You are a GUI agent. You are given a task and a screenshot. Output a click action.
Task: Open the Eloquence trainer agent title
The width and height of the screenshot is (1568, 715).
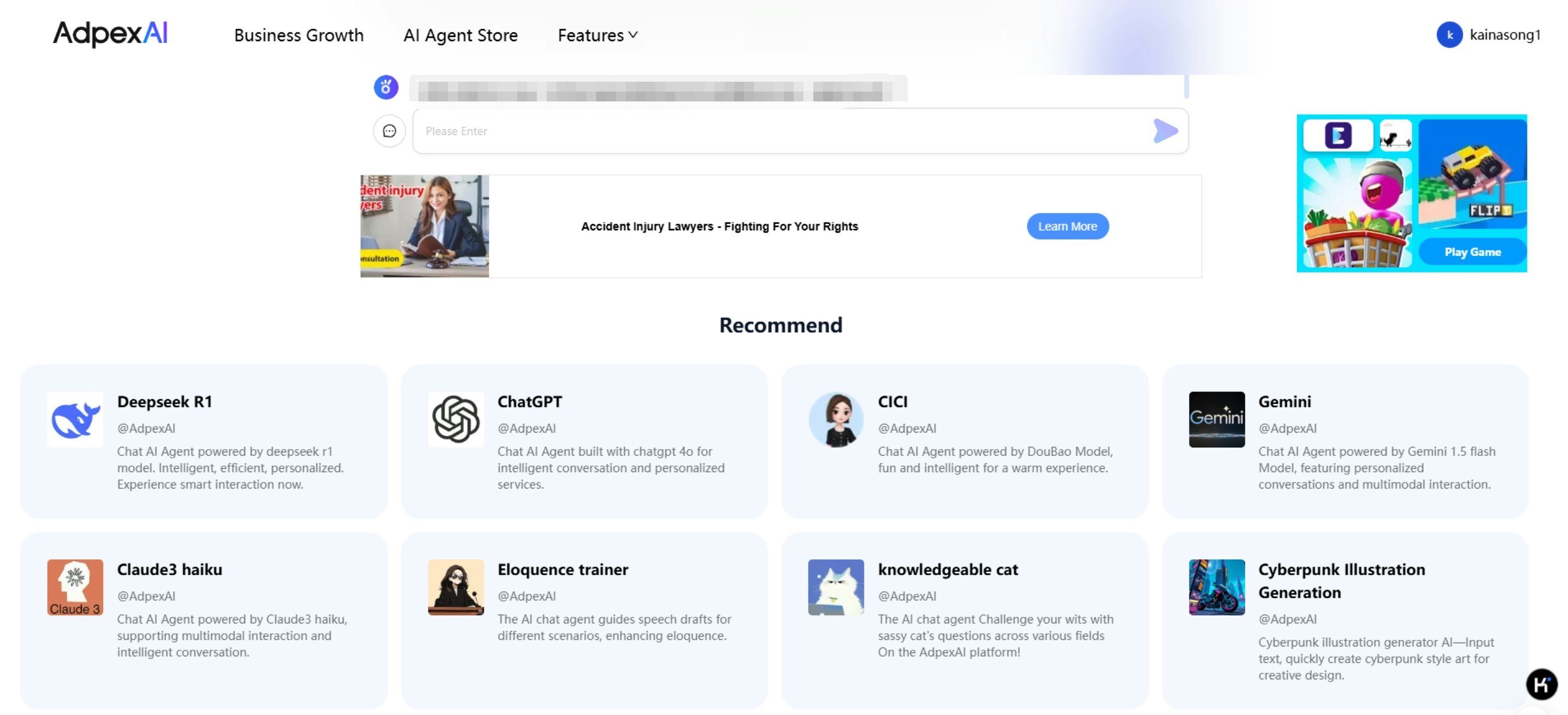coord(563,570)
